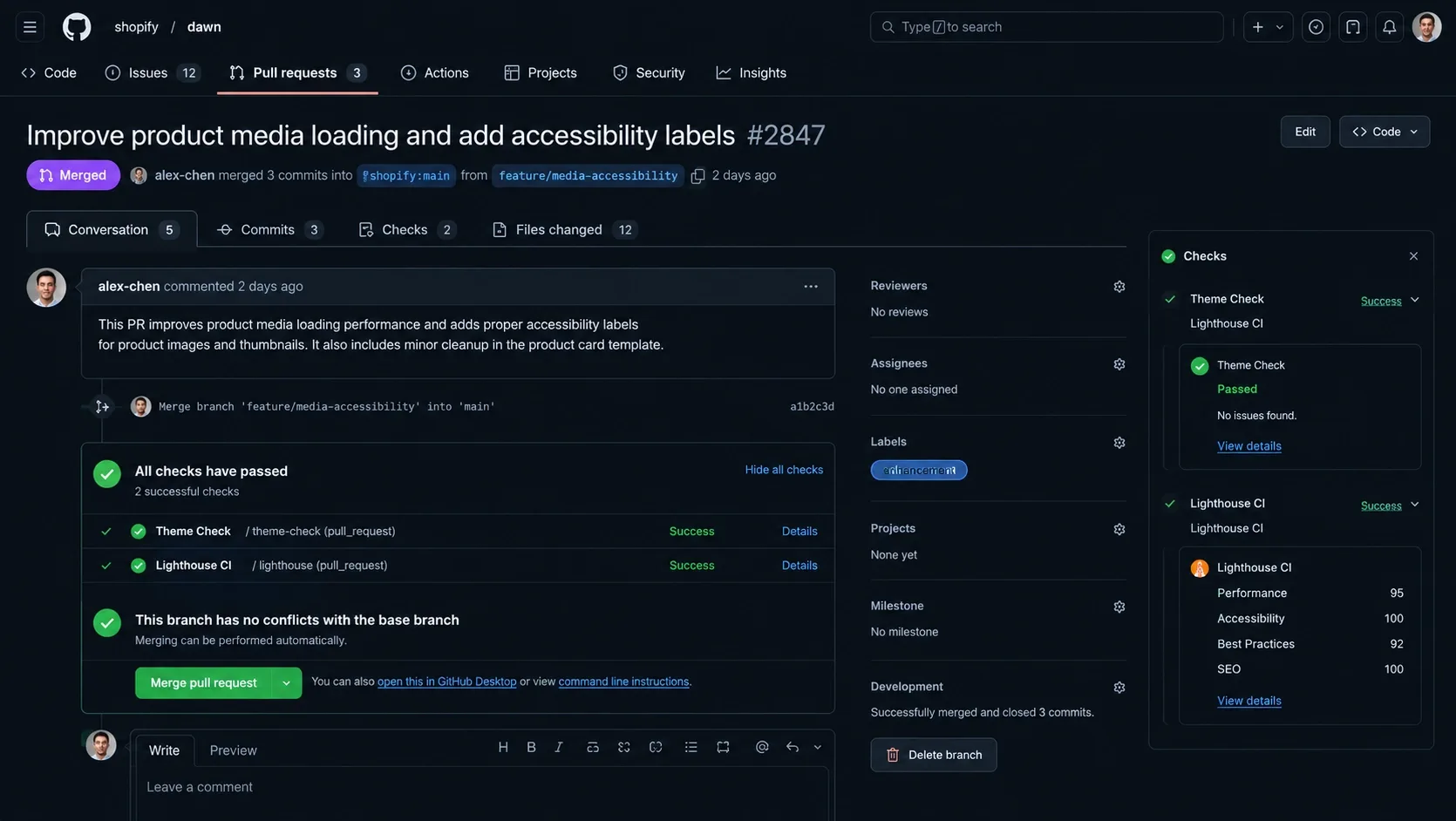Image resolution: width=1456 pixels, height=821 pixels.
Task: Switch to the Preview comment tab
Action: coord(233,750)
